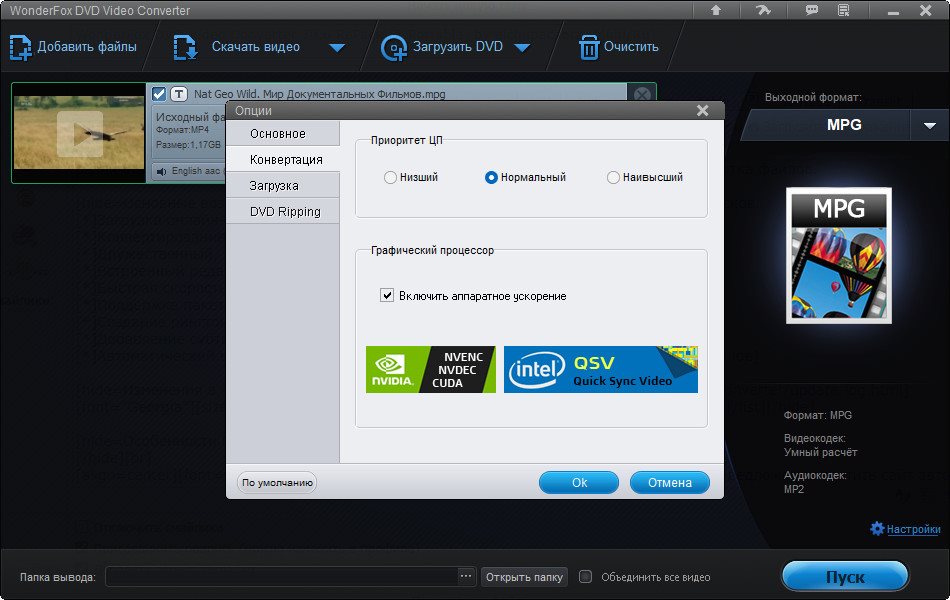Open the Основное tab
Screen dimensions: 950x600
(x=283, y=133)
